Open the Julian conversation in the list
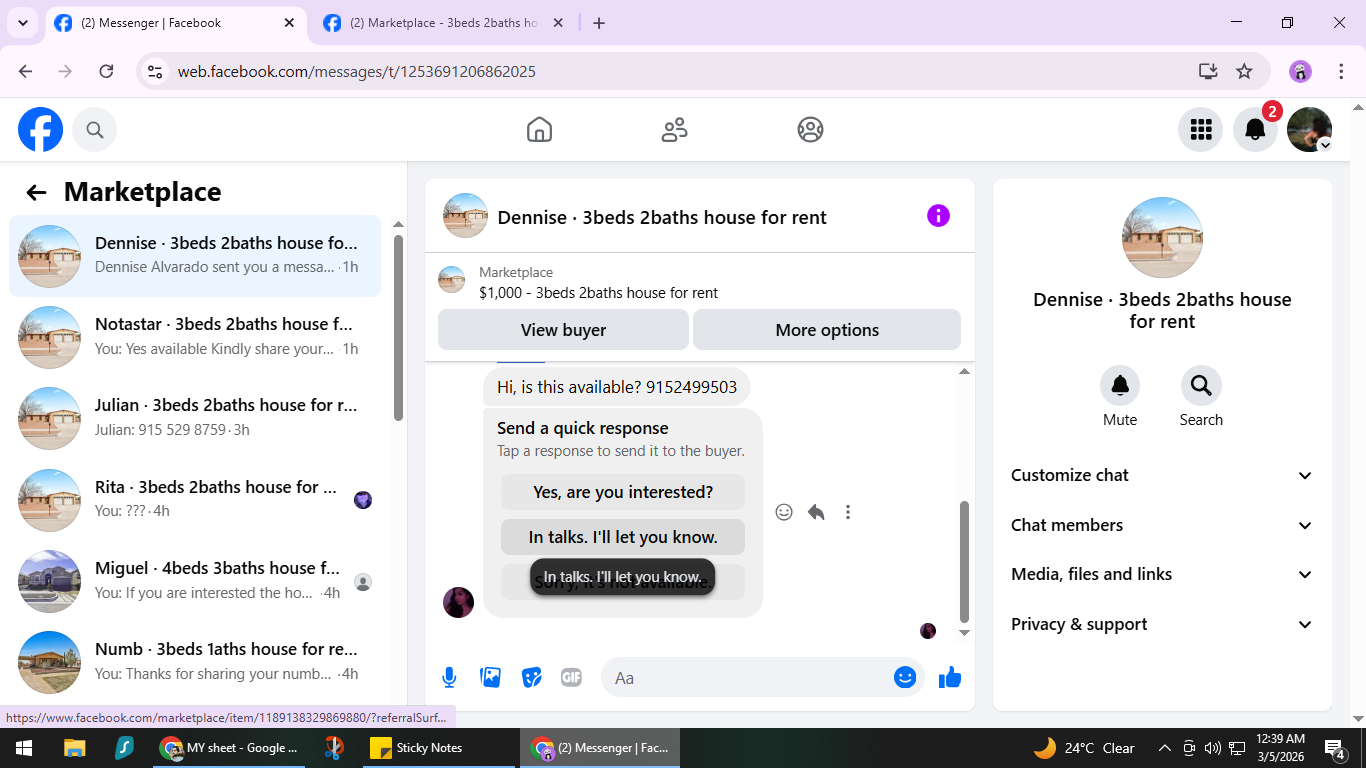 click(x=195, y=418)
